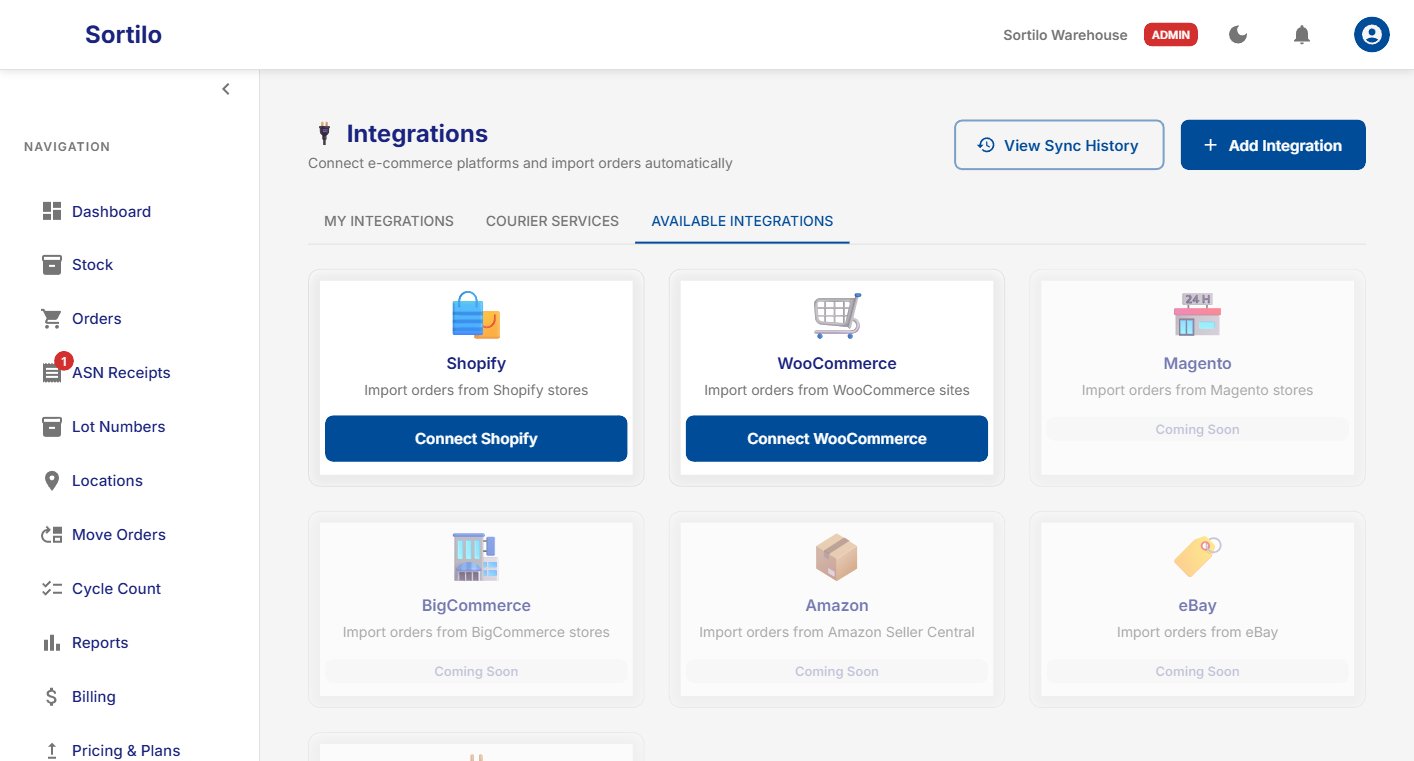Click View Sync History button
The width and height of the screenshot is (1414, 761).
[1059, 145]
